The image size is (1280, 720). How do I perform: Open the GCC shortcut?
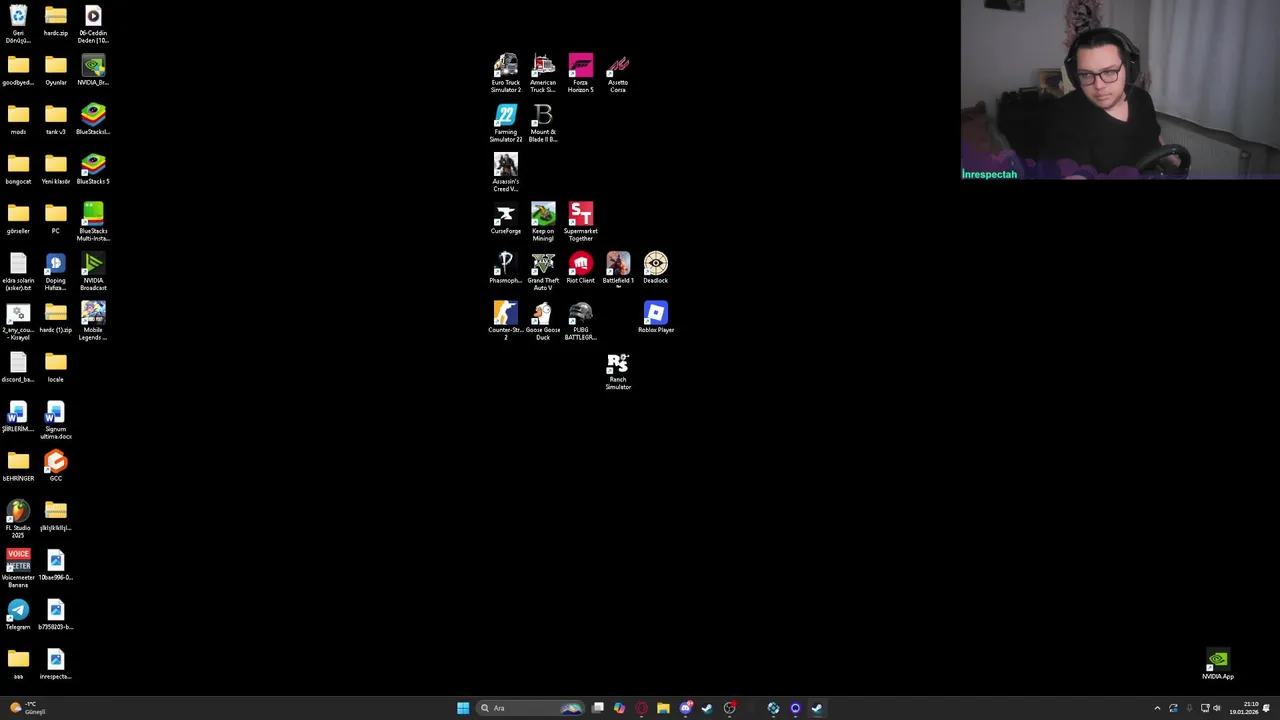pos(55,466)
